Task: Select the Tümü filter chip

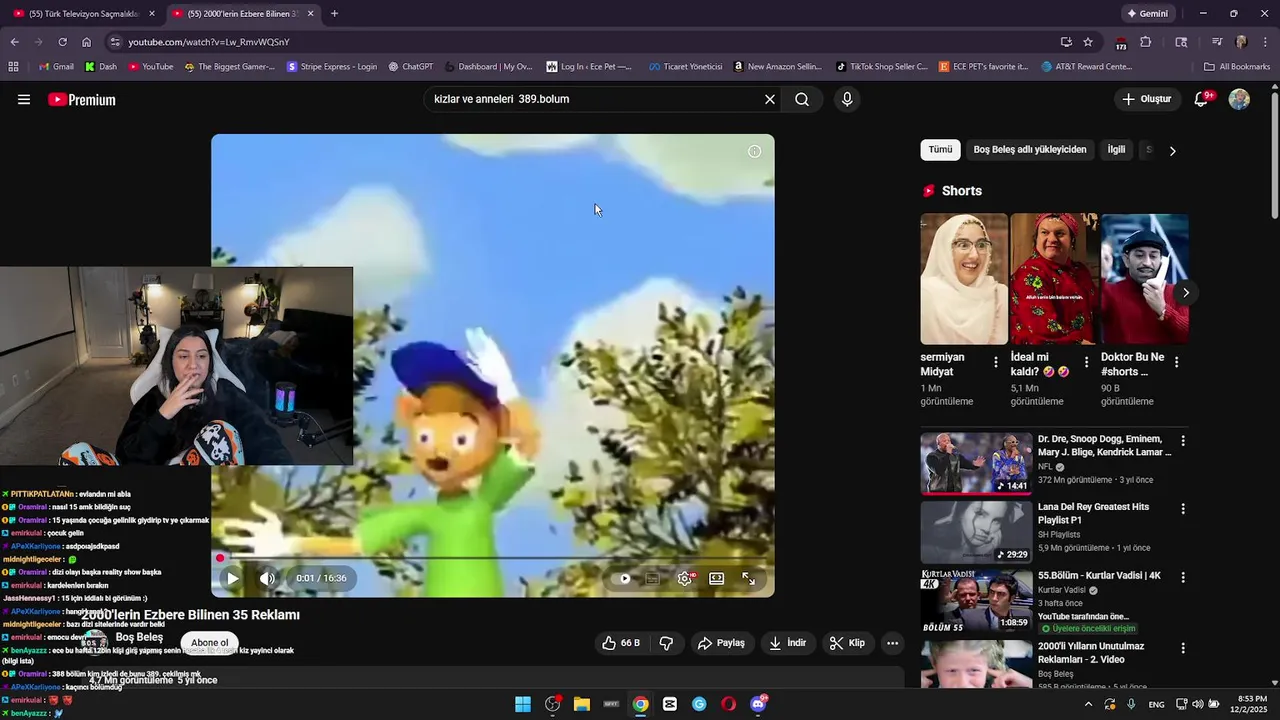Action: pos(940,150)
